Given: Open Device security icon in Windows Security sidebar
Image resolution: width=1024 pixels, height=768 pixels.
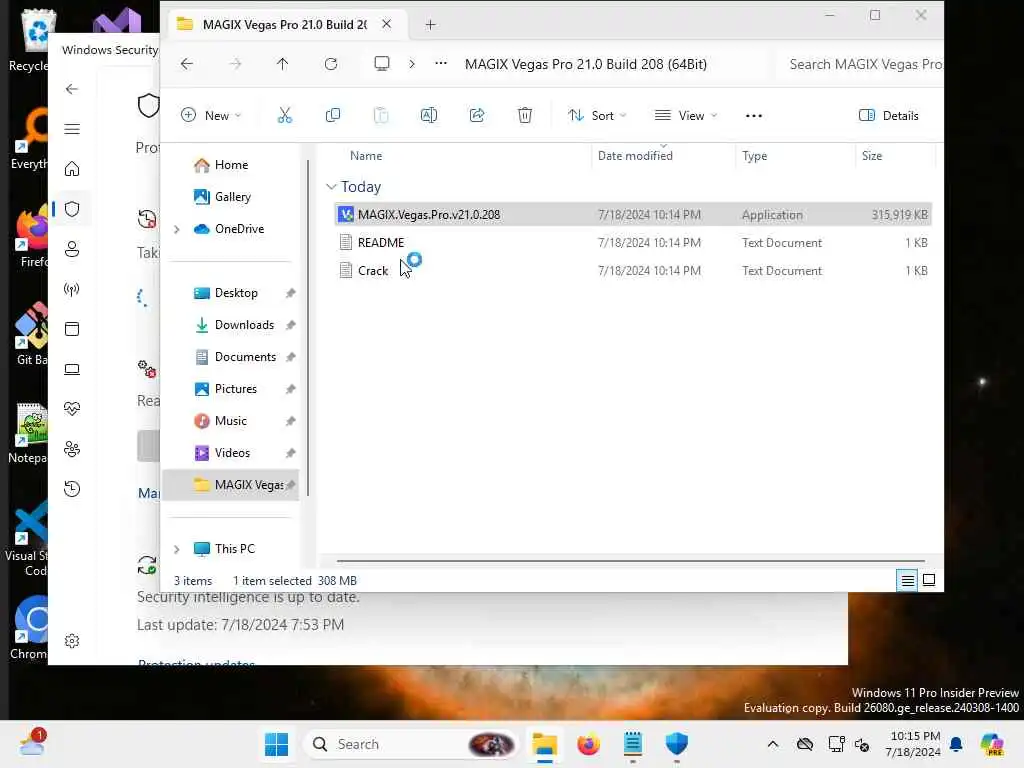Looking at the screenshot, I should coord(72,370).
